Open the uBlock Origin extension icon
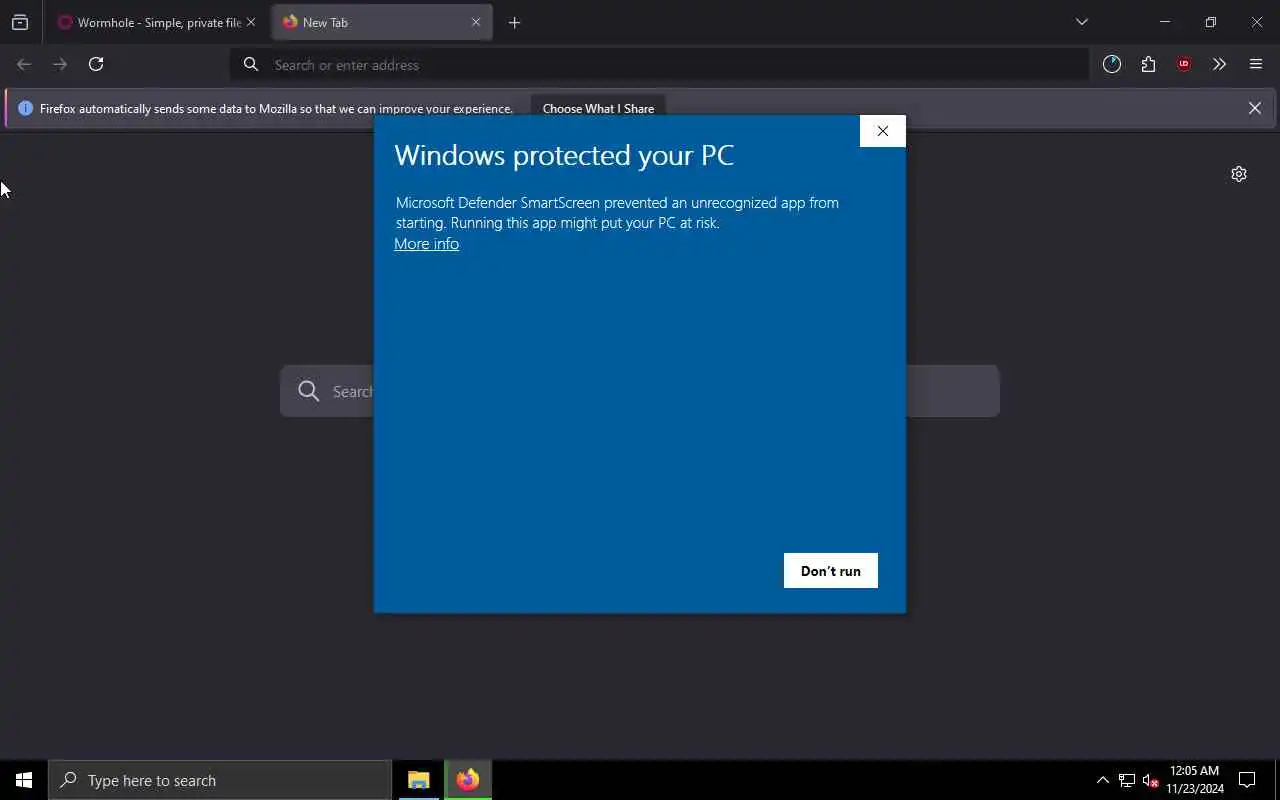Screen dimensions: 1280x800 (1184, 64)
